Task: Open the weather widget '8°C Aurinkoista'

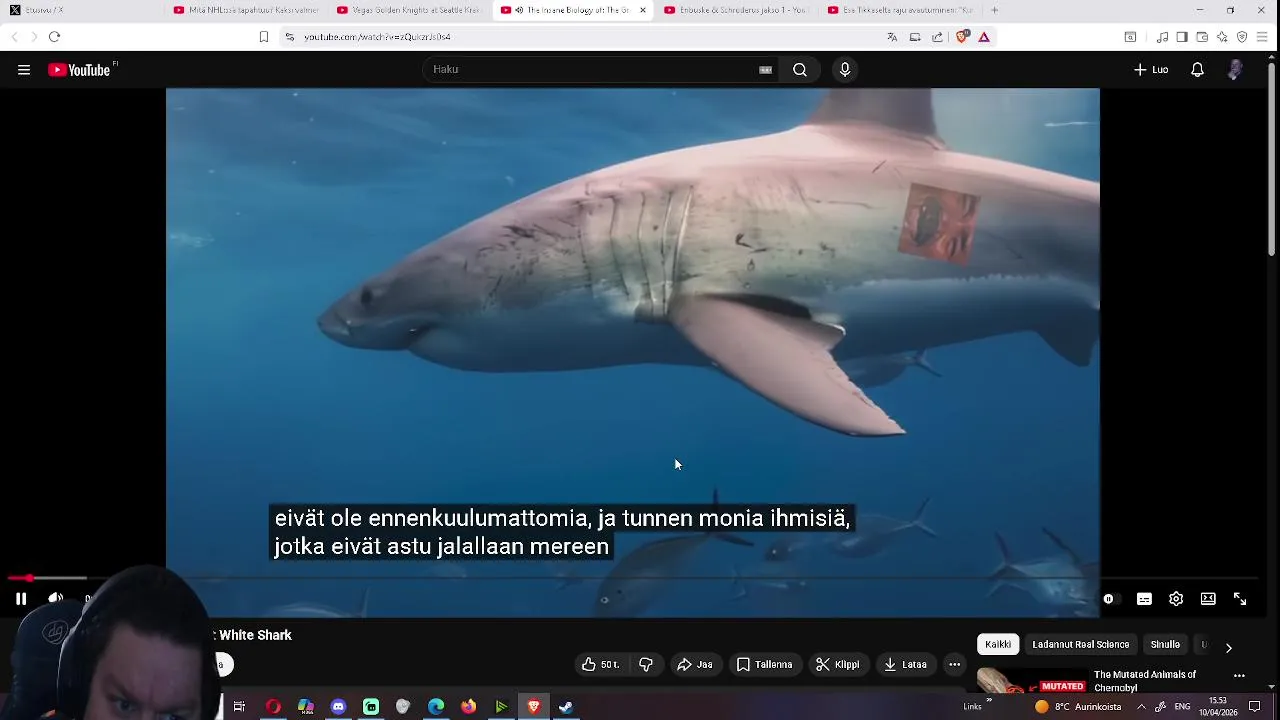Action: click(x=1080, y=707)
